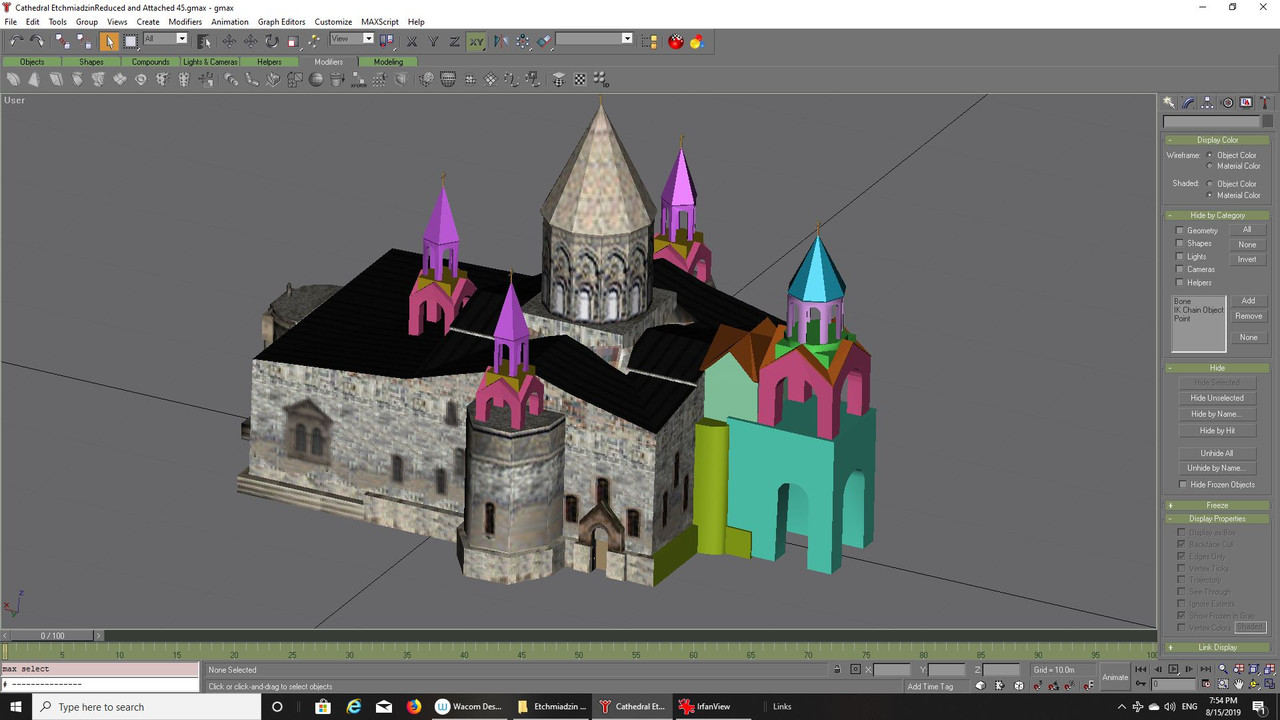Image resolution: width=1280 pixels, height=720 pixels.
Task: Click the 0 / 100 time slider
Action: point(52,635)
